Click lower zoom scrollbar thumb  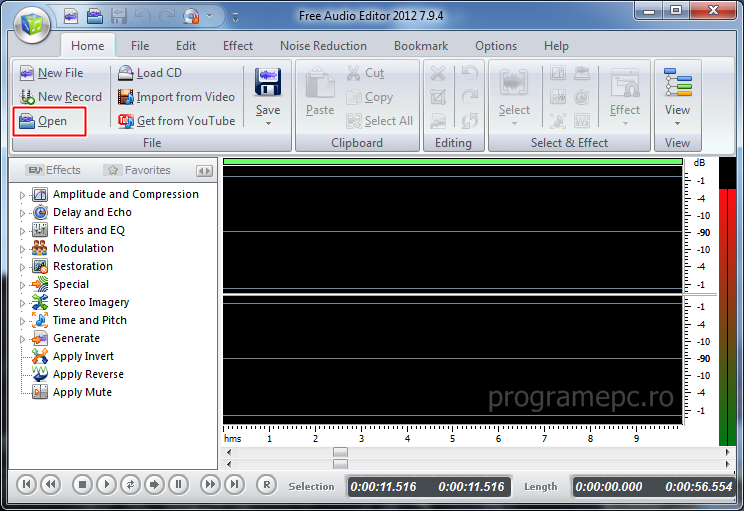click(x=340, y=464)
